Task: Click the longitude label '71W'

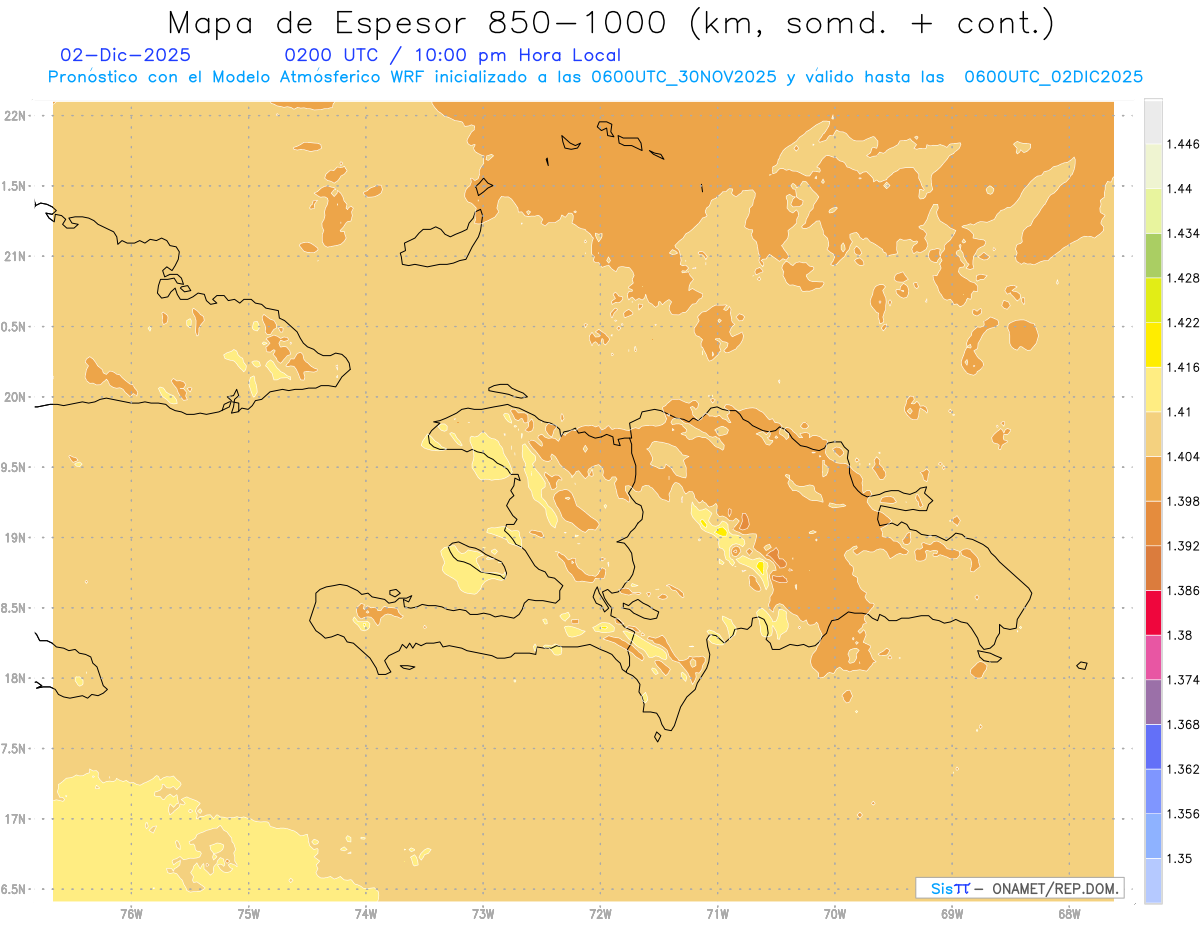Action: click(717, 913)
